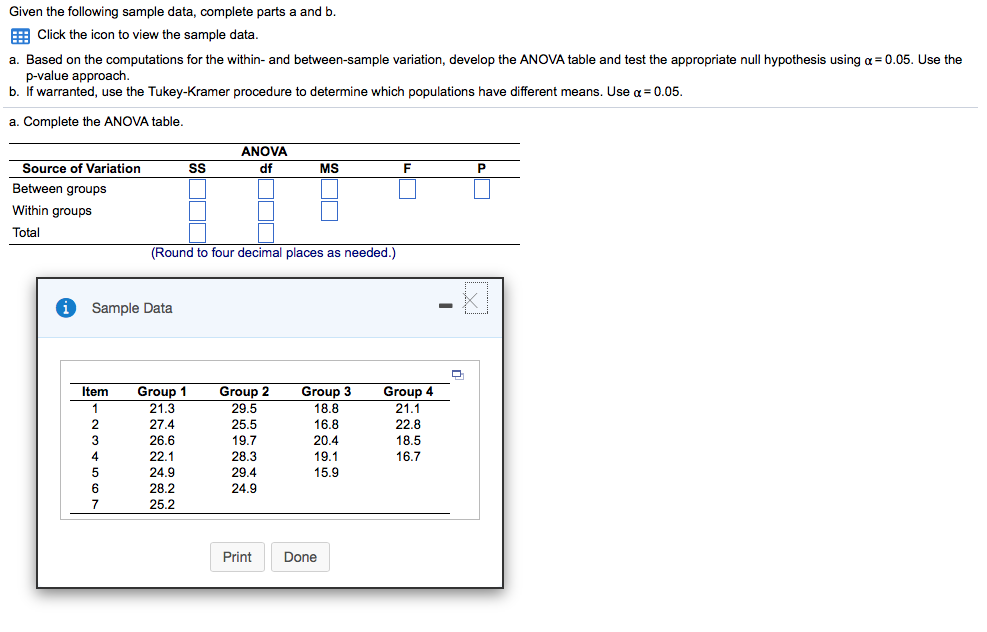
Task: Open the sample data in a separate window
Action: coord(457,372)
